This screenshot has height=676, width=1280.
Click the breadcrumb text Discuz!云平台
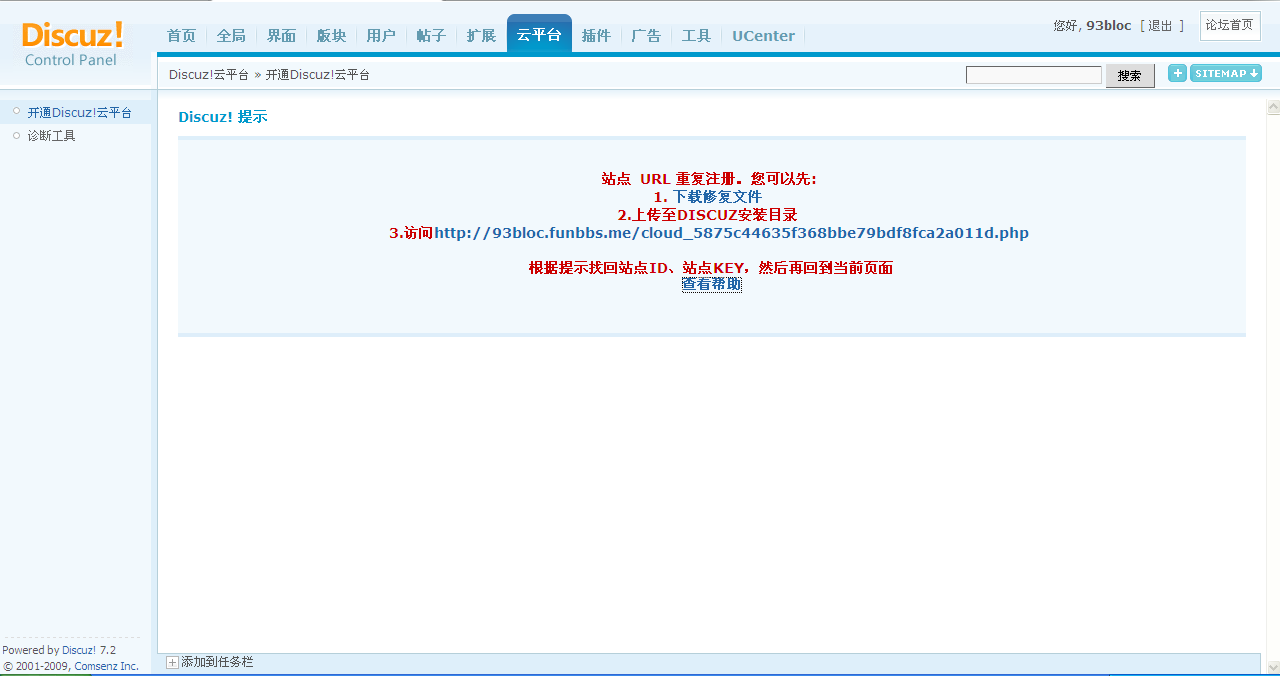point(209,75)
